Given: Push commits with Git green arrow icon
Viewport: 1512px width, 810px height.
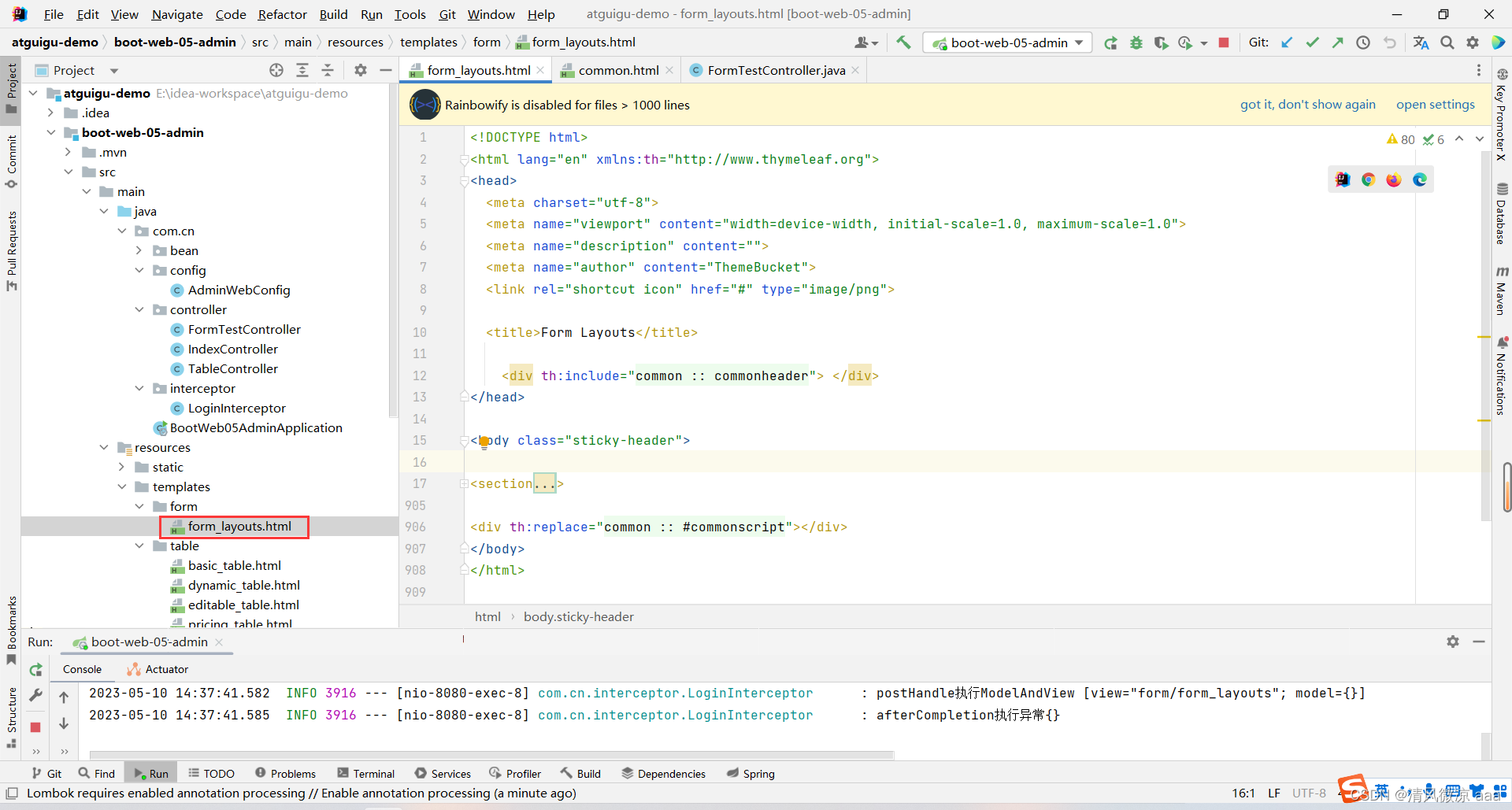Looking at the screenshot, I should 1337,43.
